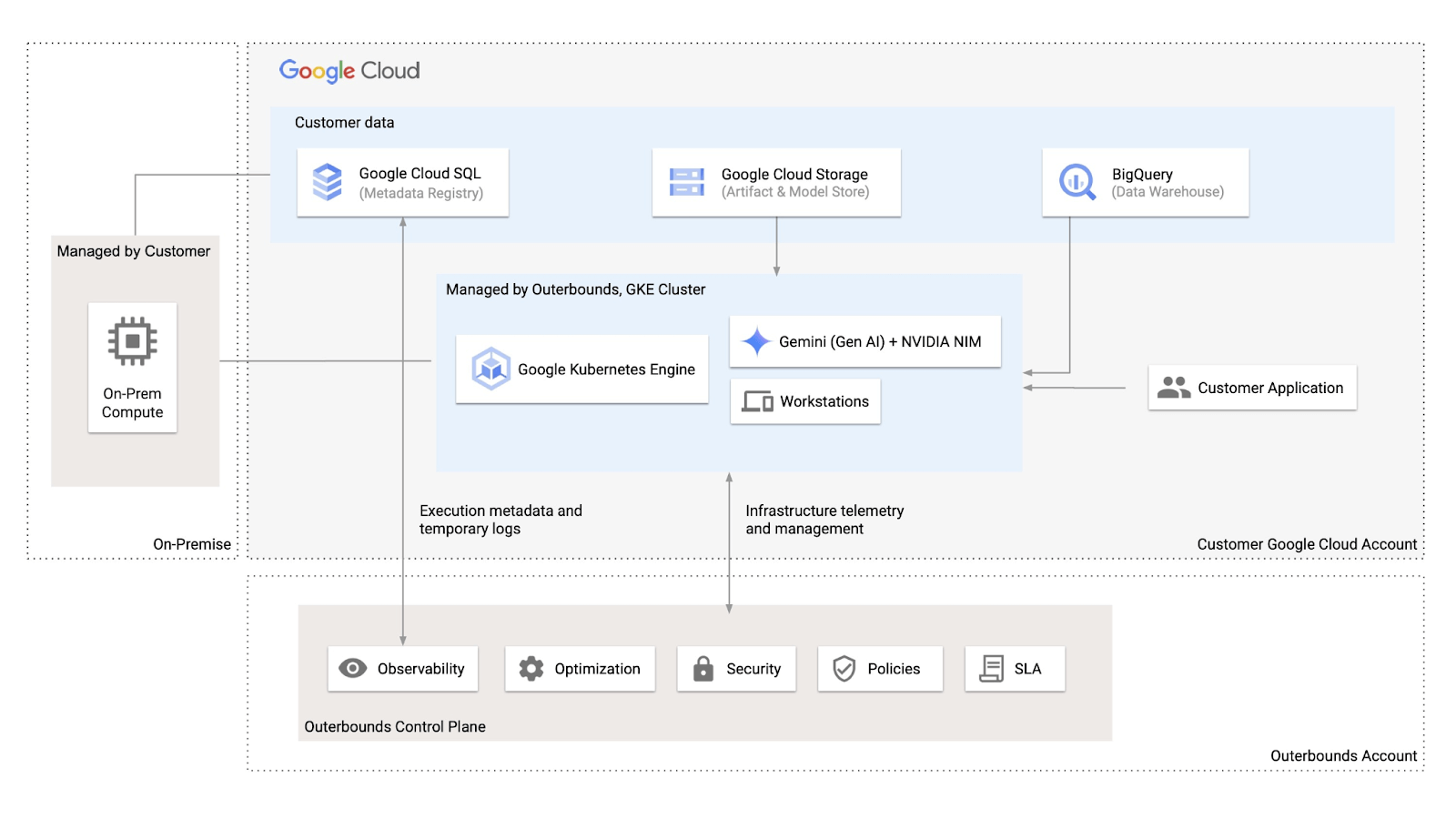The width and height of the screenshot is (1456, 819).
Task: Click the Google Cloud SQL stacked layers icon
Action: pyautogui.click(x=327, y=182)
